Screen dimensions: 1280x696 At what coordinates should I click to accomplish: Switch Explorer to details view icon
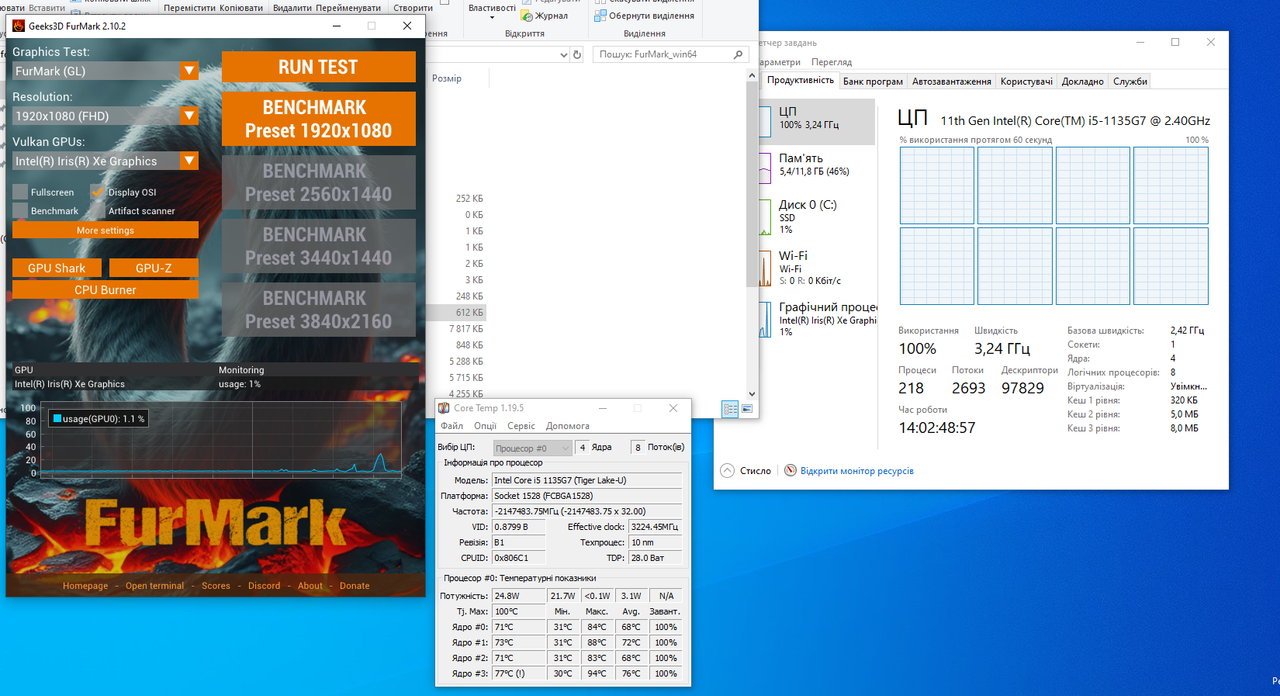point(730,409)
